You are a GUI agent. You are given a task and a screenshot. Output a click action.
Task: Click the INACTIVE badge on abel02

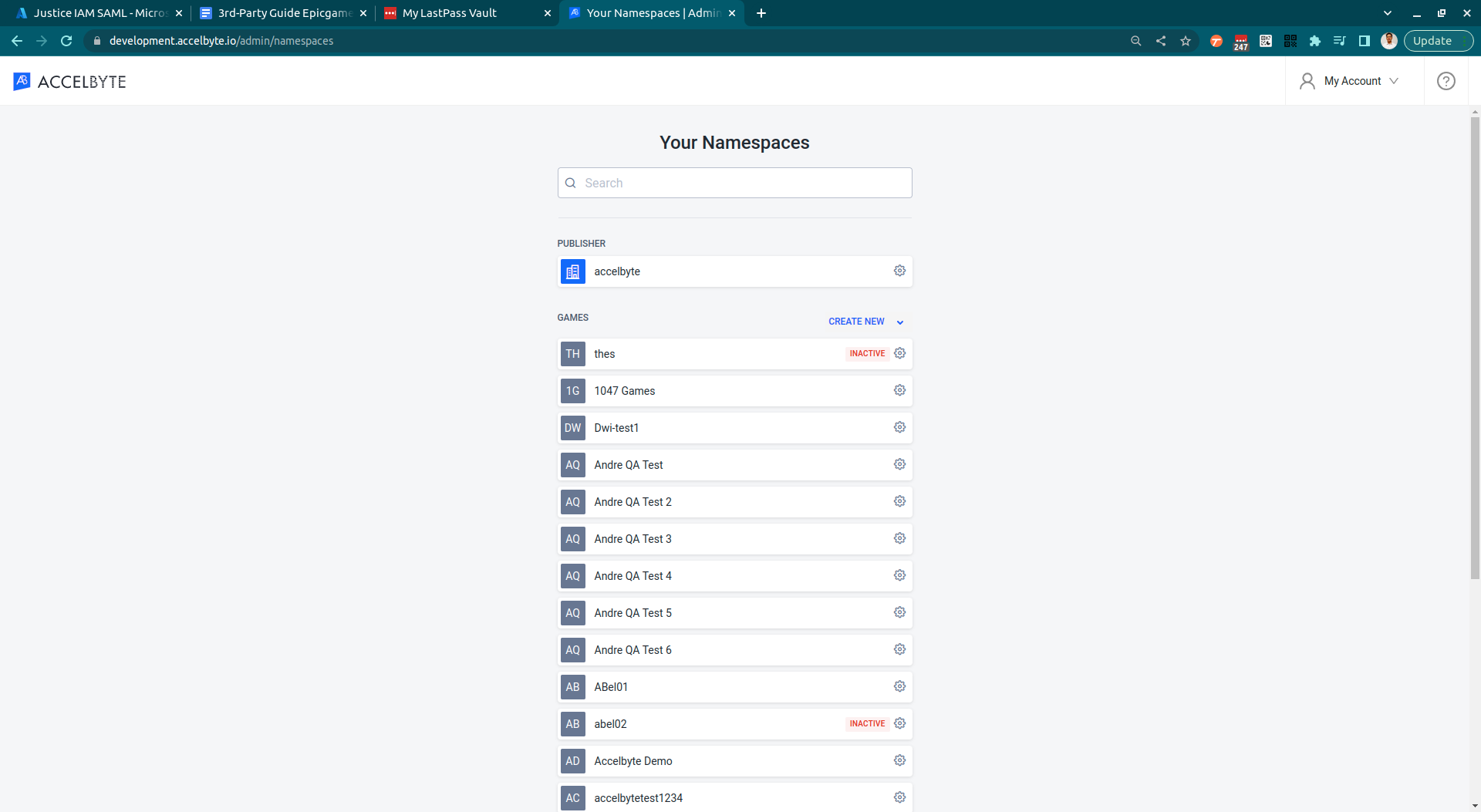coord(867,723)
